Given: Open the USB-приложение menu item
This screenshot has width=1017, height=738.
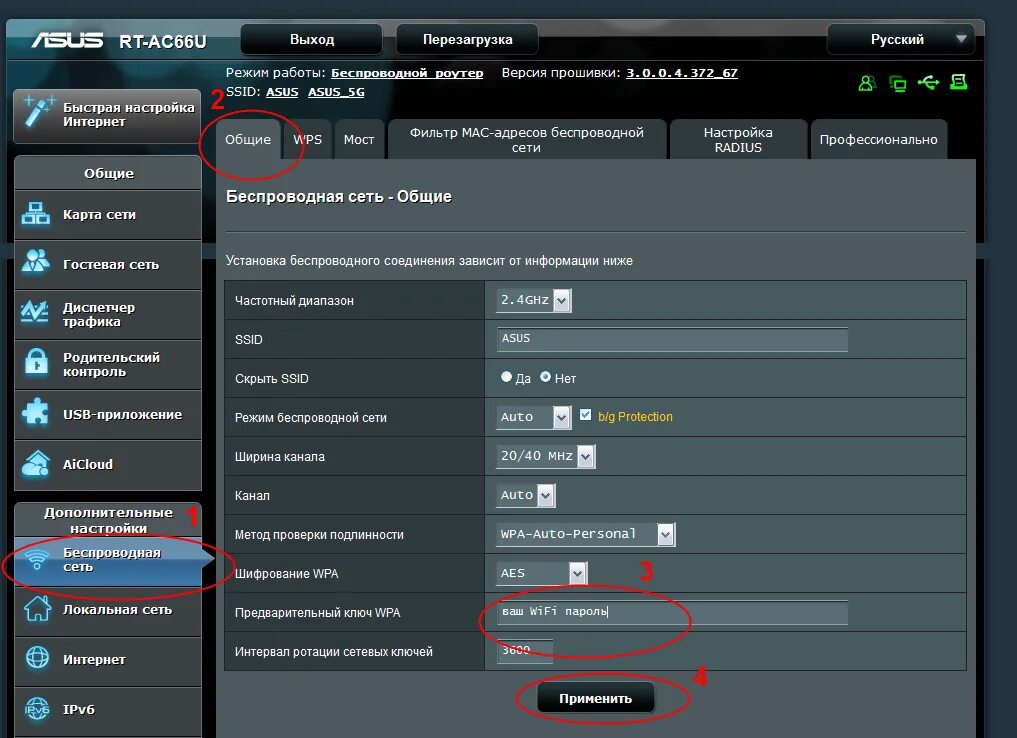Looking at the screenshot, I should click(108, 414).
